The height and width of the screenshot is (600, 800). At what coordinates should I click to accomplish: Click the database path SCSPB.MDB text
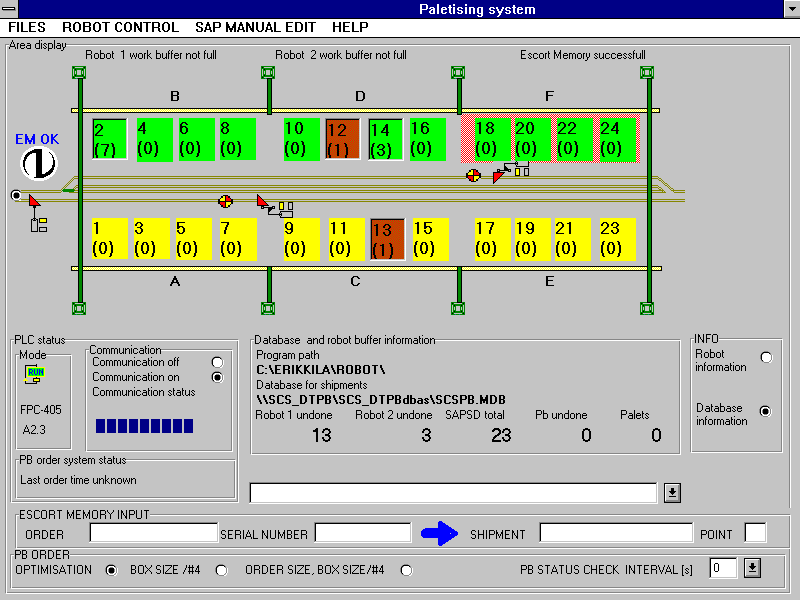pos(381,399)
